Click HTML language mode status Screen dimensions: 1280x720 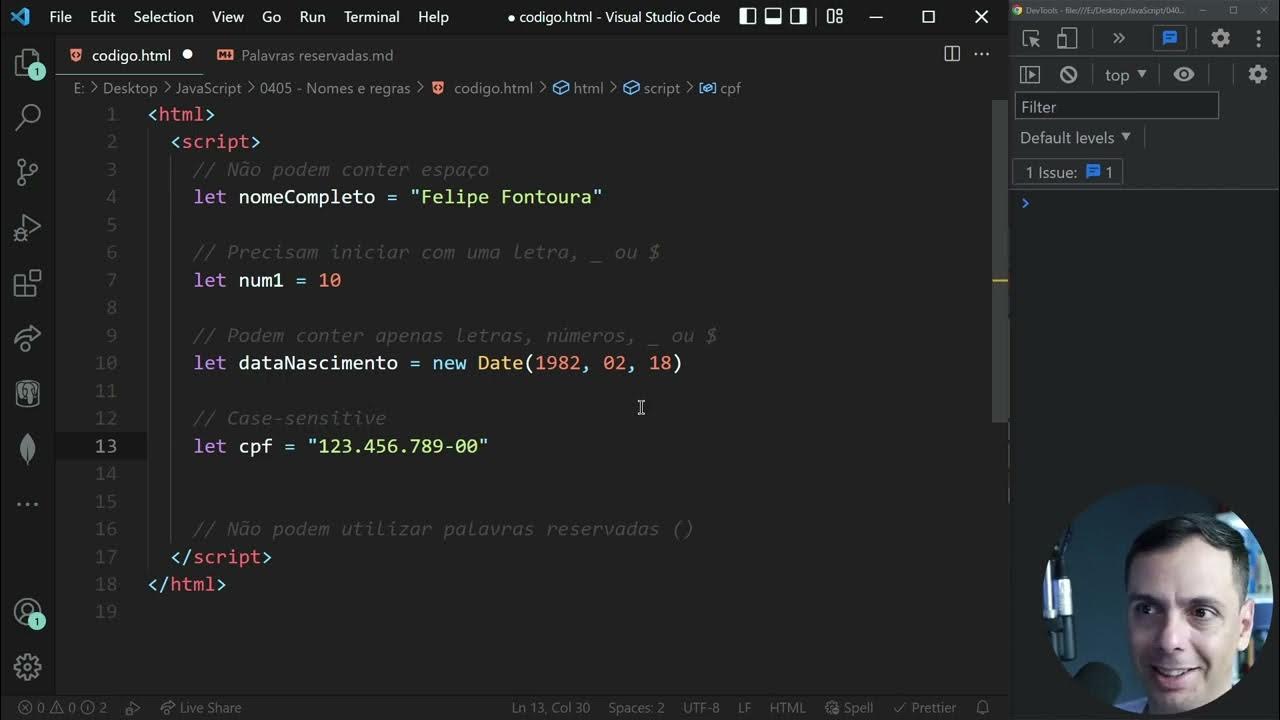tap(787, 707)
